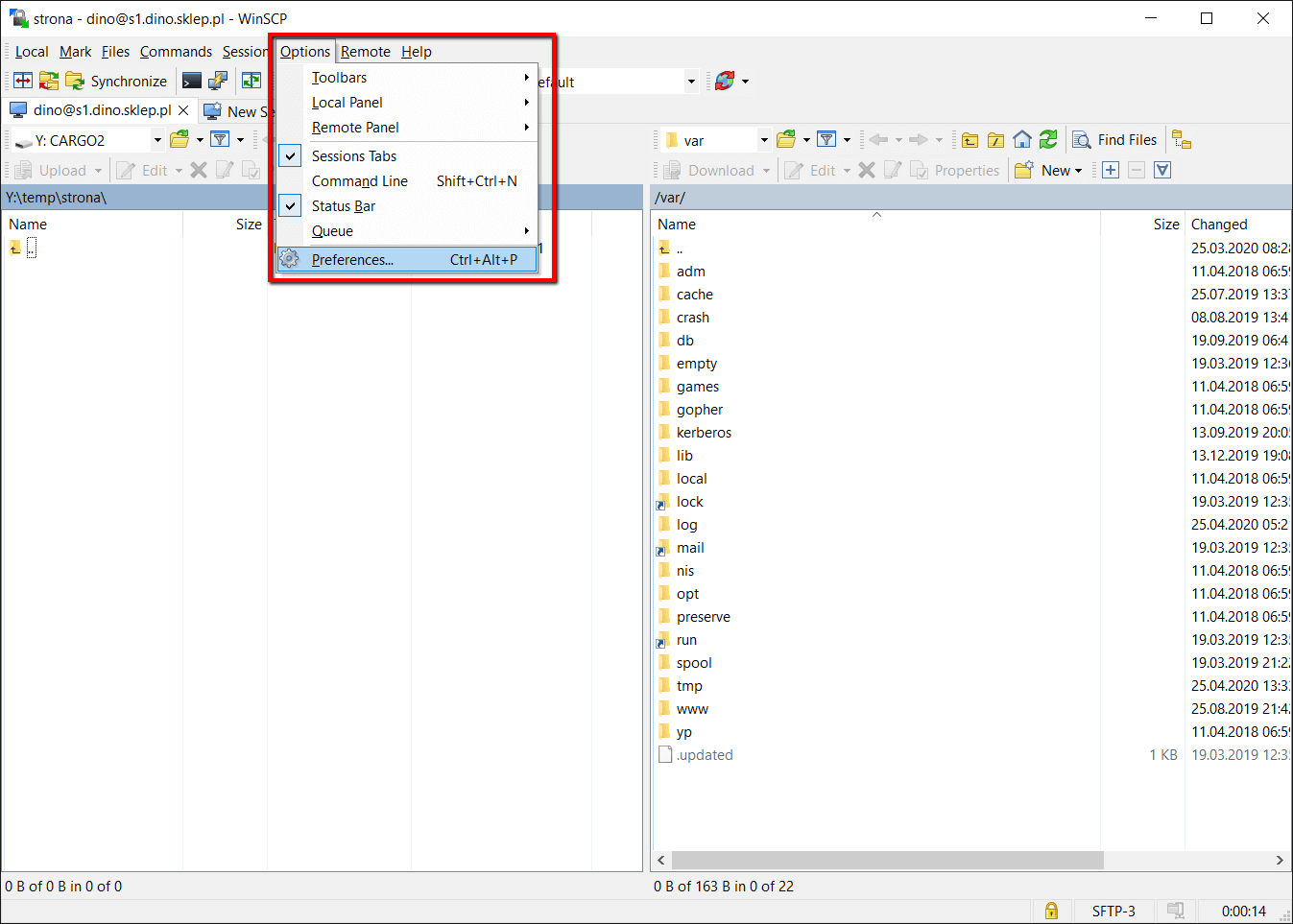
Task: Open in PuTTY icon
Action: (x=218, y=81)
